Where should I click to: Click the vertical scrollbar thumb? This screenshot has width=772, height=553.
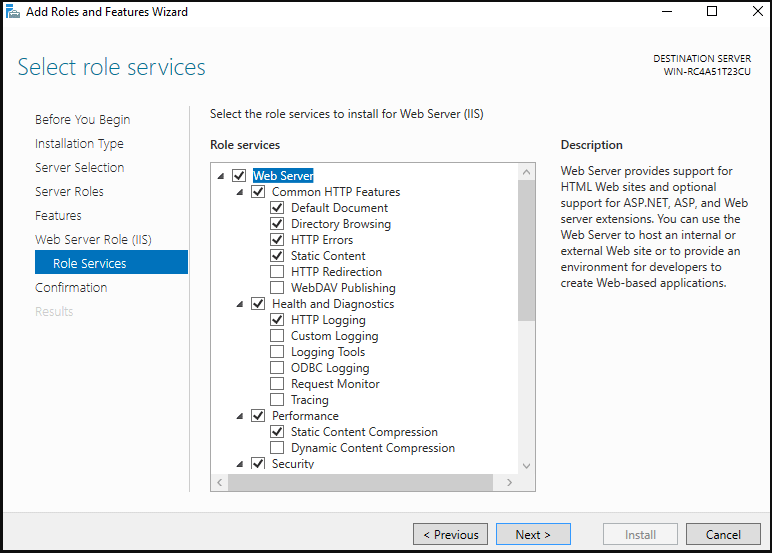[x=526, y=250]
